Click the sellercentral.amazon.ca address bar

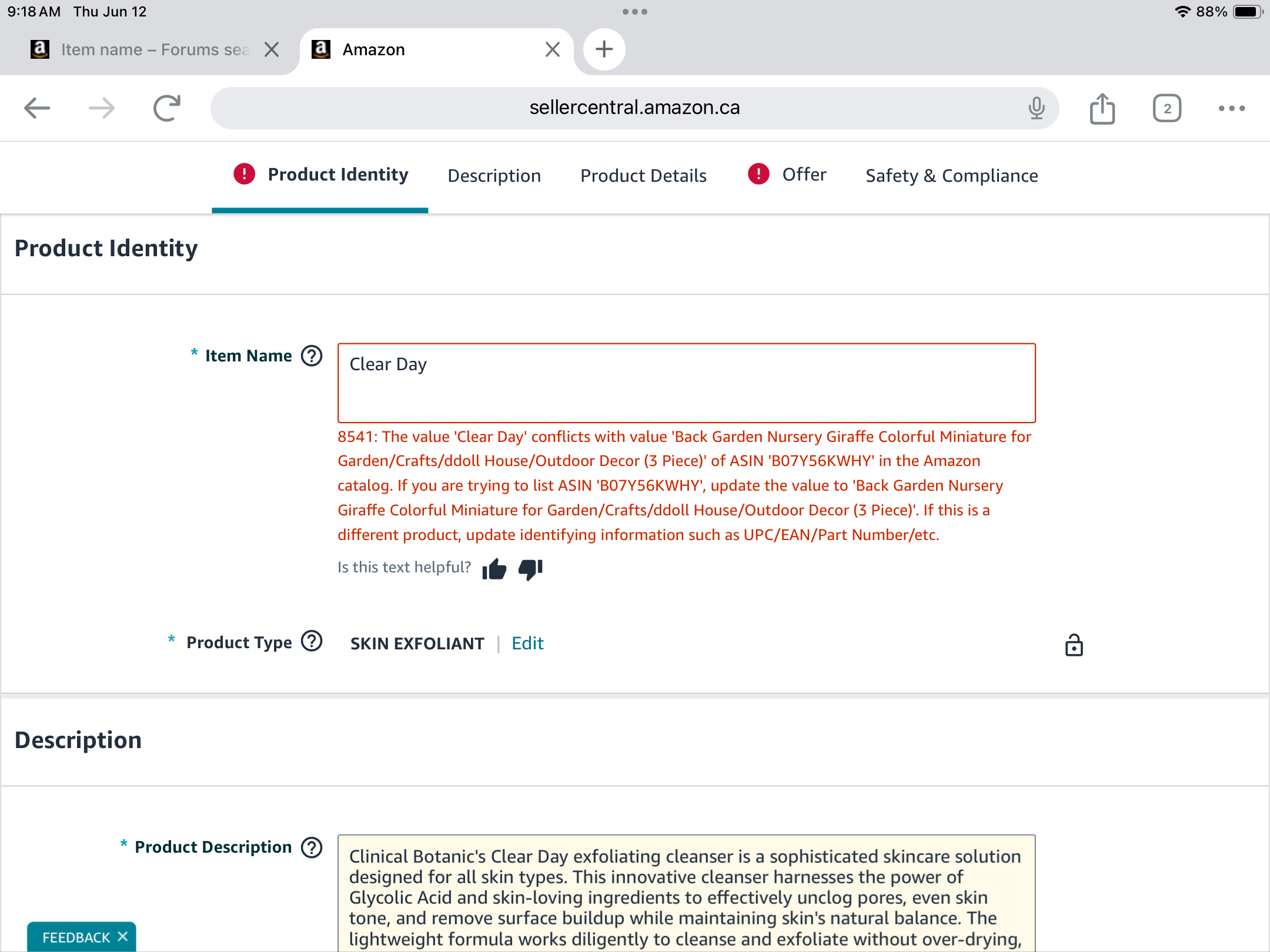coord(634,108)
